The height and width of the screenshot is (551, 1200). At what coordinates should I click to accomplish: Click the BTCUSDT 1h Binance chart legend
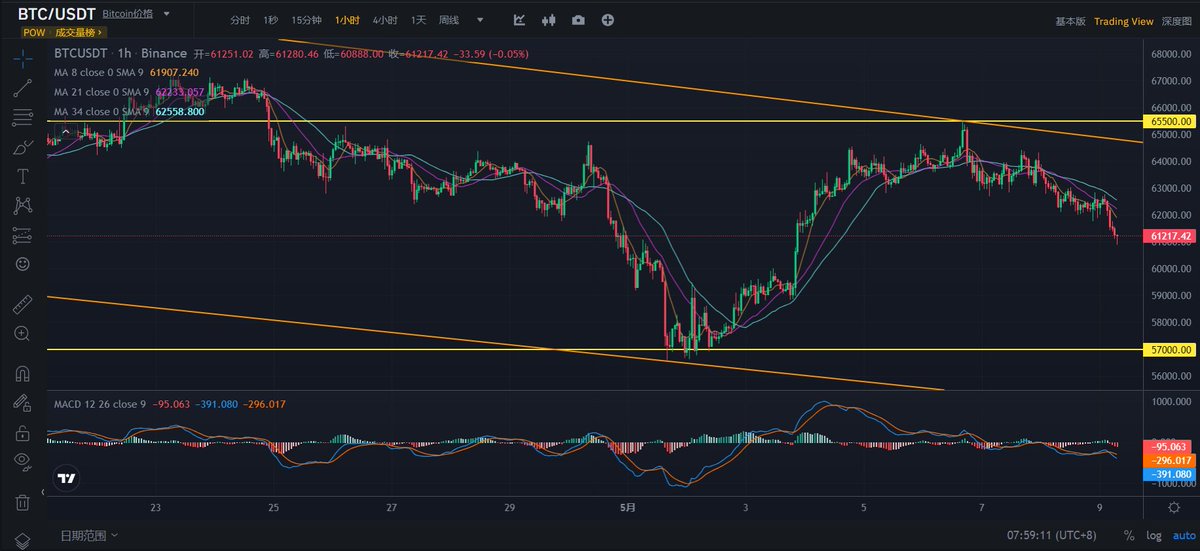(x=120, y=54)
